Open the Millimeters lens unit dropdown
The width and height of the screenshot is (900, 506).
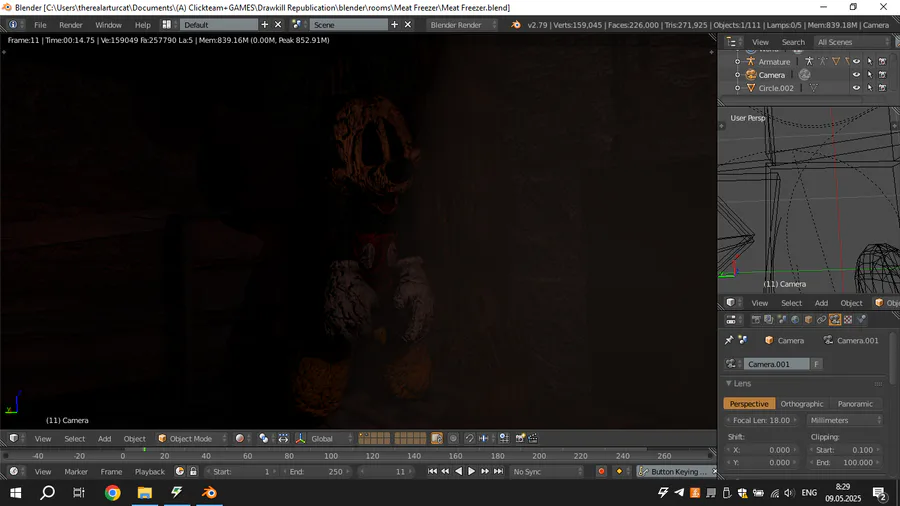tap(844, 421)
